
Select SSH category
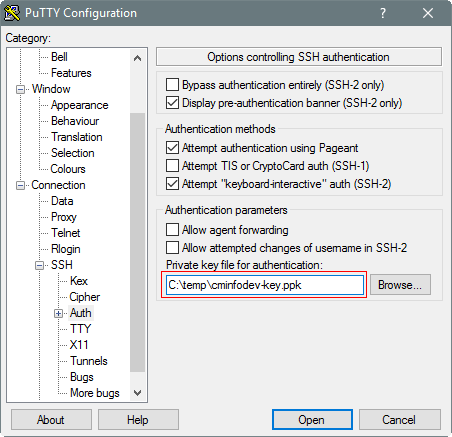coord(62,265)
